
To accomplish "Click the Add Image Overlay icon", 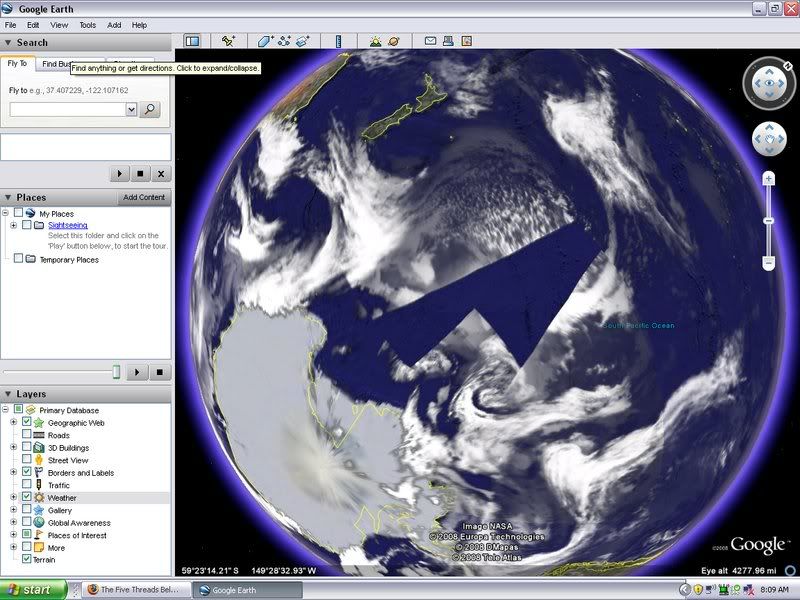I will [303, 41].
